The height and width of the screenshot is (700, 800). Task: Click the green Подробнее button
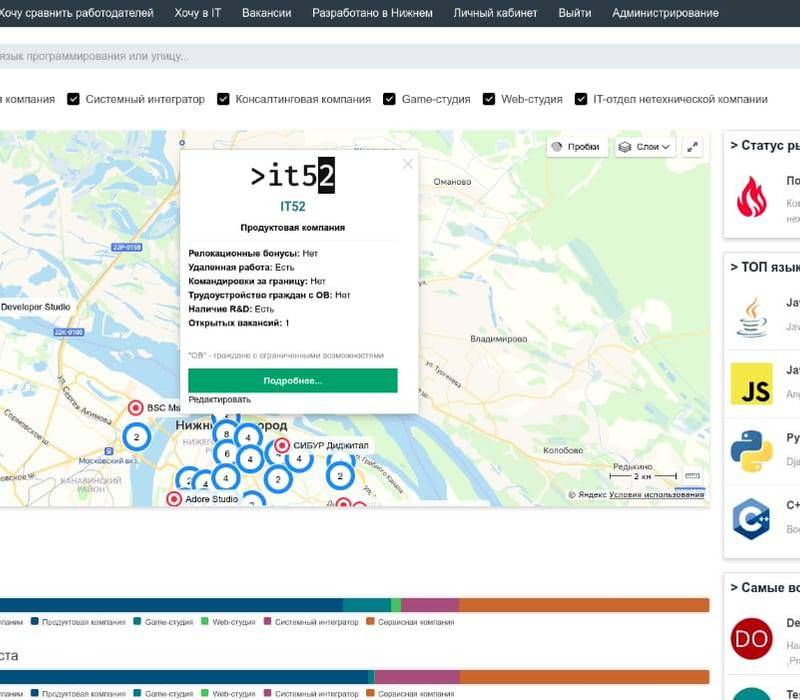(292, 381)
